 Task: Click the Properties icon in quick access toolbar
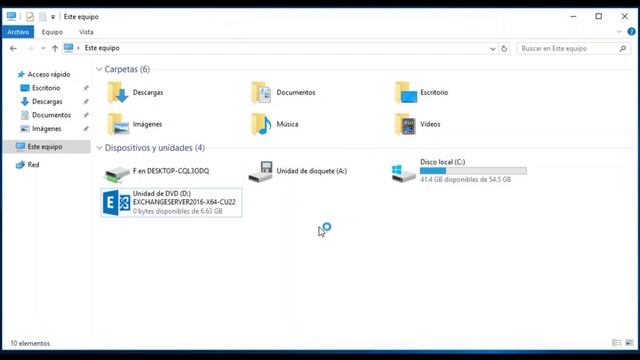click(30, 17)
